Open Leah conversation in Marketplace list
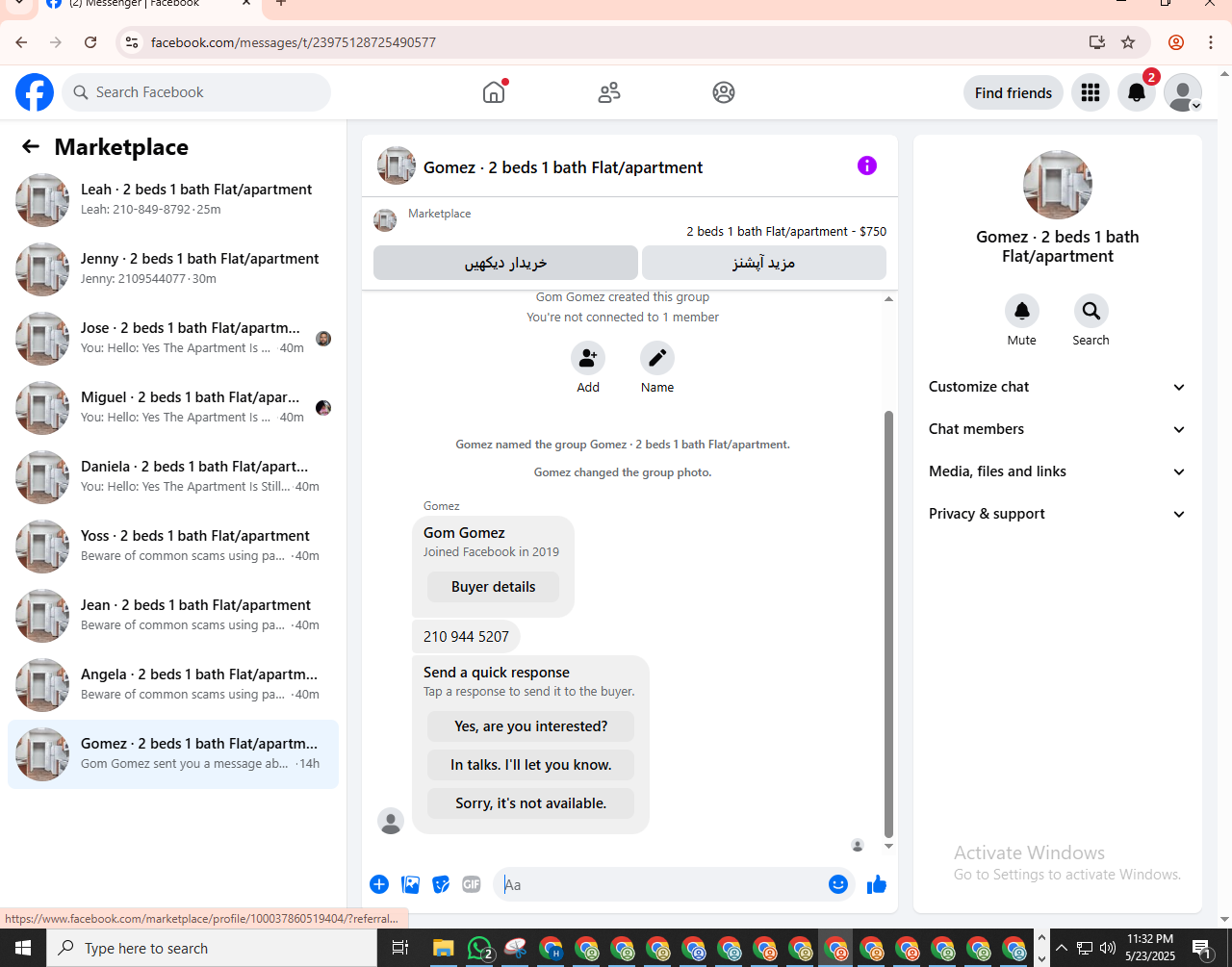This screenshot has height=967, width=1232. click(x=173, y=200)
